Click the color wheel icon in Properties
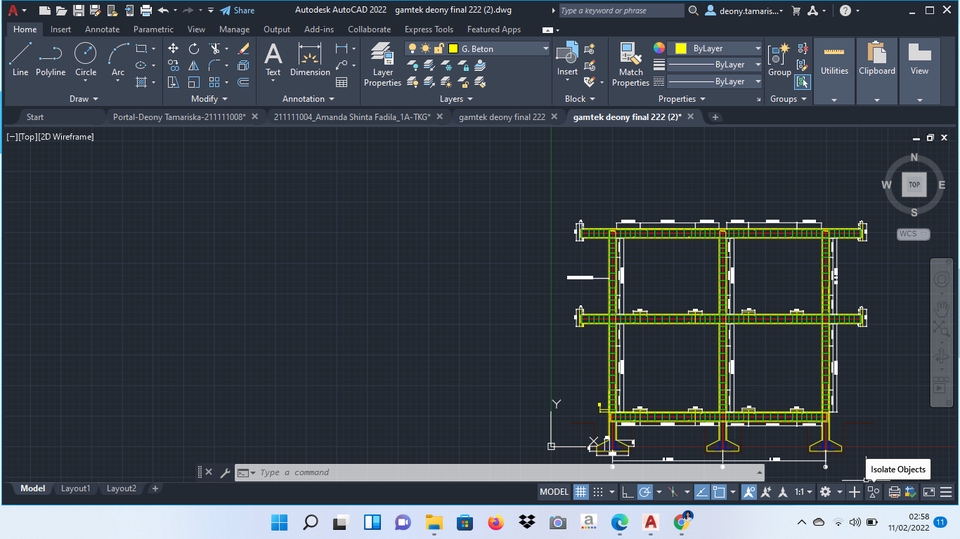Screen dimensions: 960x539 click(x=659, y=48)
